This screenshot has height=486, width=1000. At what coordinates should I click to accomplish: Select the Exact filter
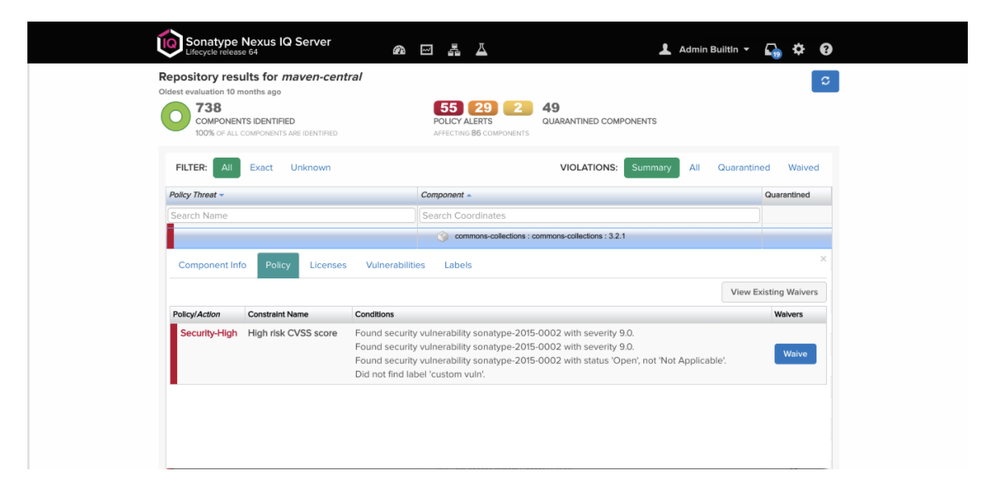[x=261, y=168]
